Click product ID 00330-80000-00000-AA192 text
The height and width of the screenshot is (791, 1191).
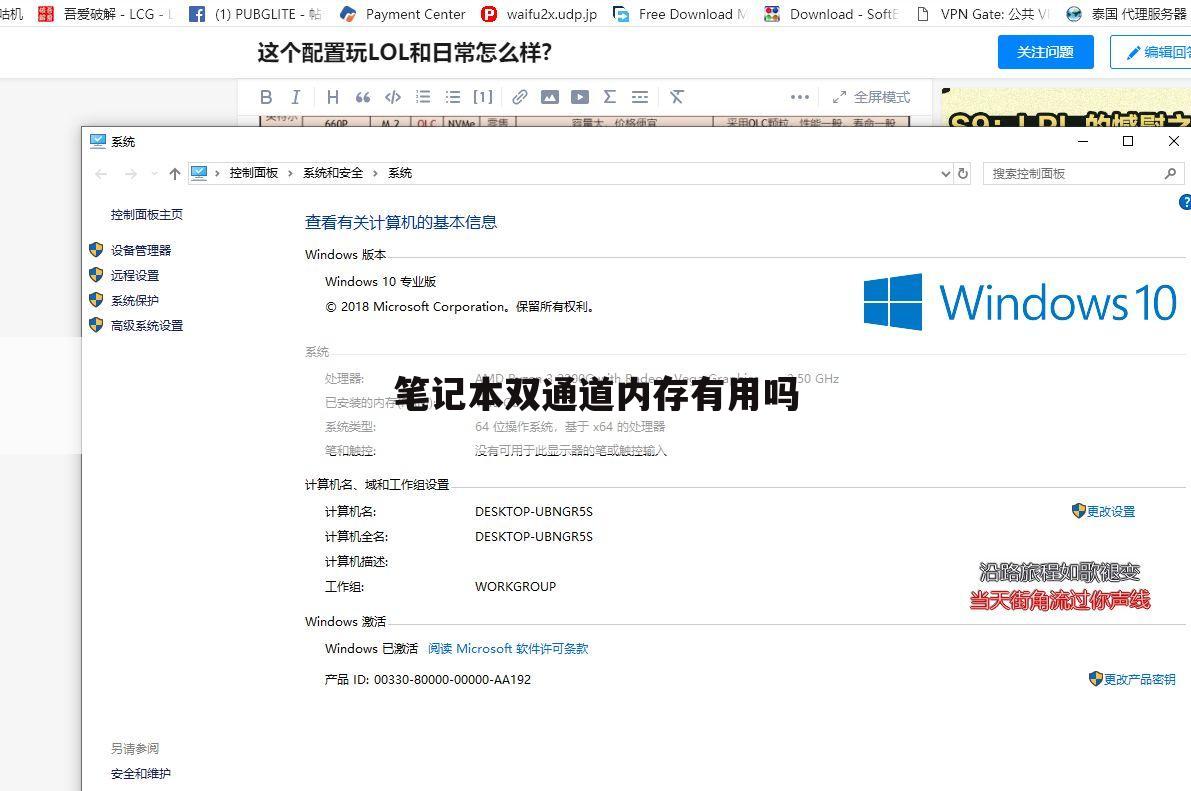[x=452, y=679]
